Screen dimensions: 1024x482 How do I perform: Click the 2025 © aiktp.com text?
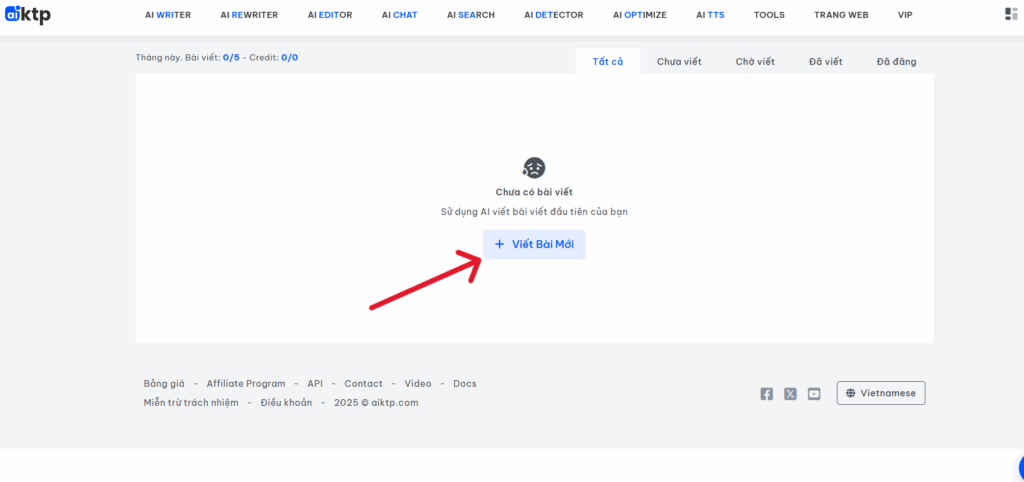click(376, 402)
